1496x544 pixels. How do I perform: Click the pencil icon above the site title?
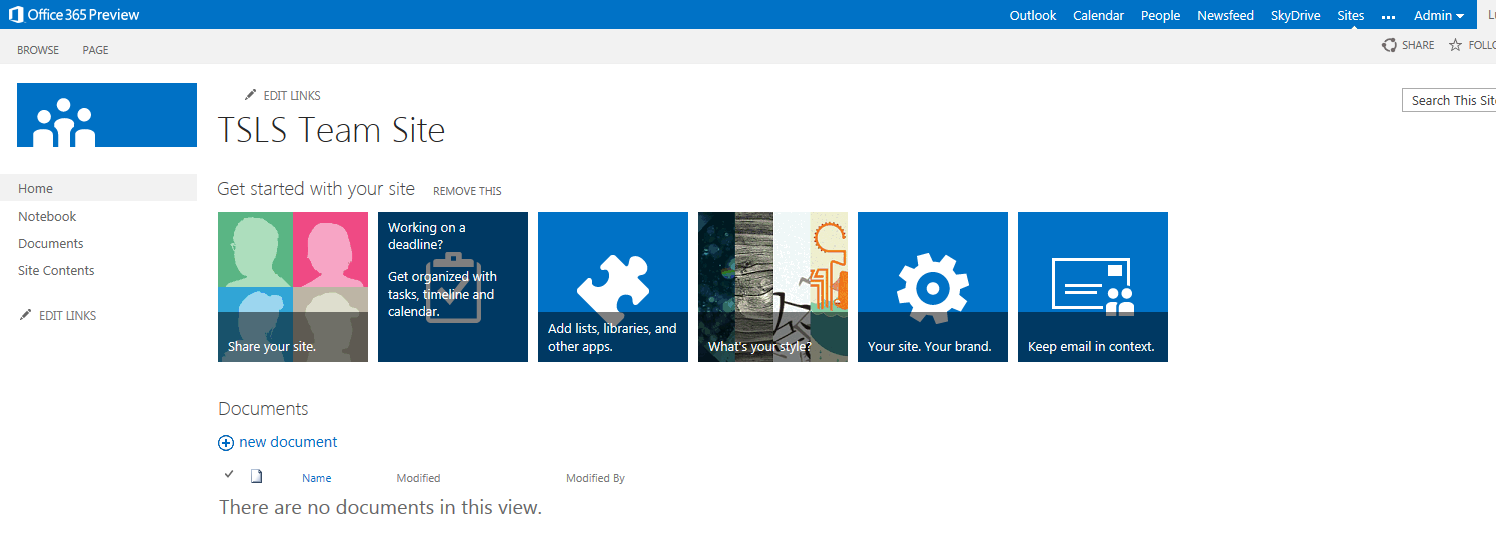pos(250,95)
